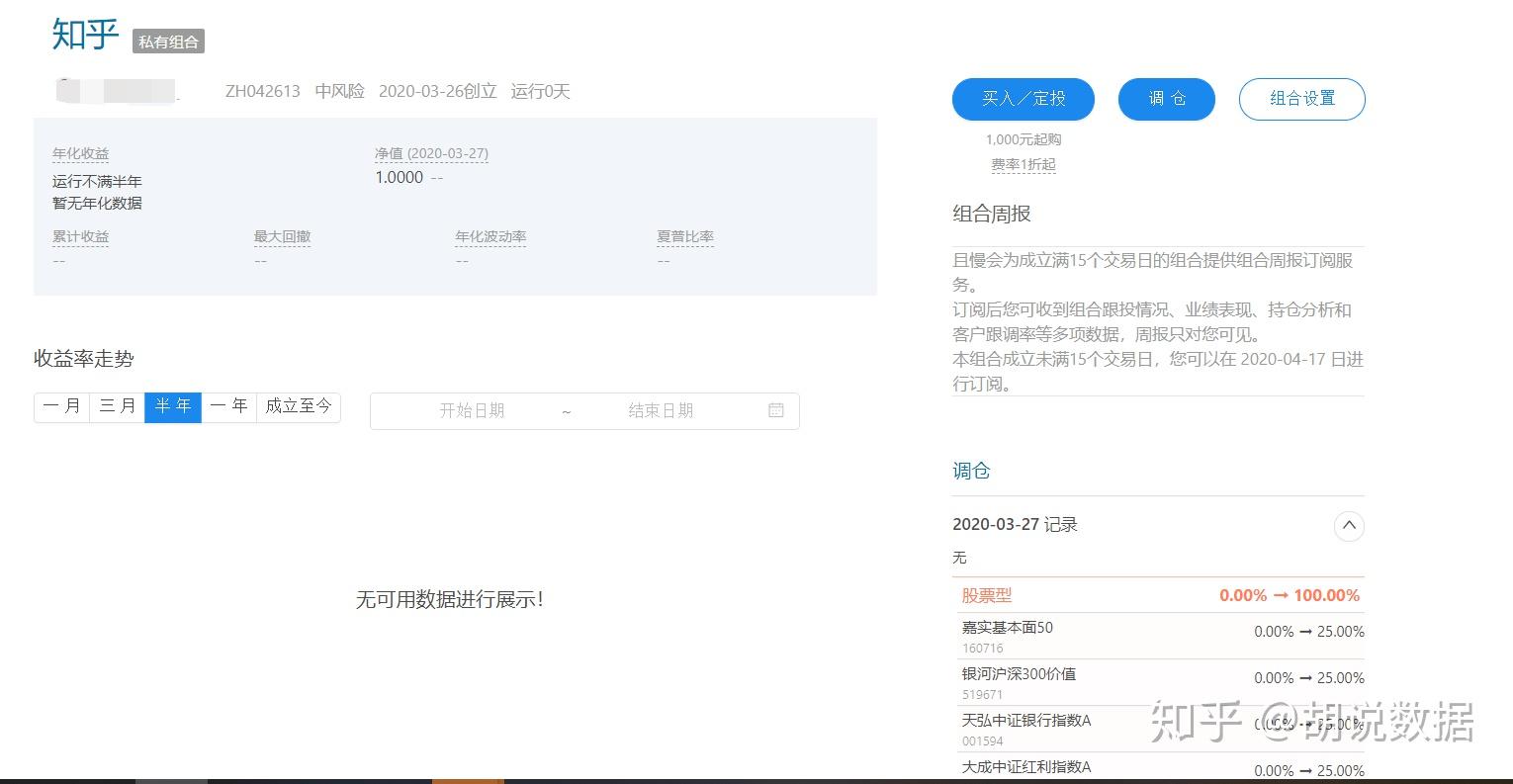
Task: Open fund 大成中证红利指数A
Action: coord(1026,767)
